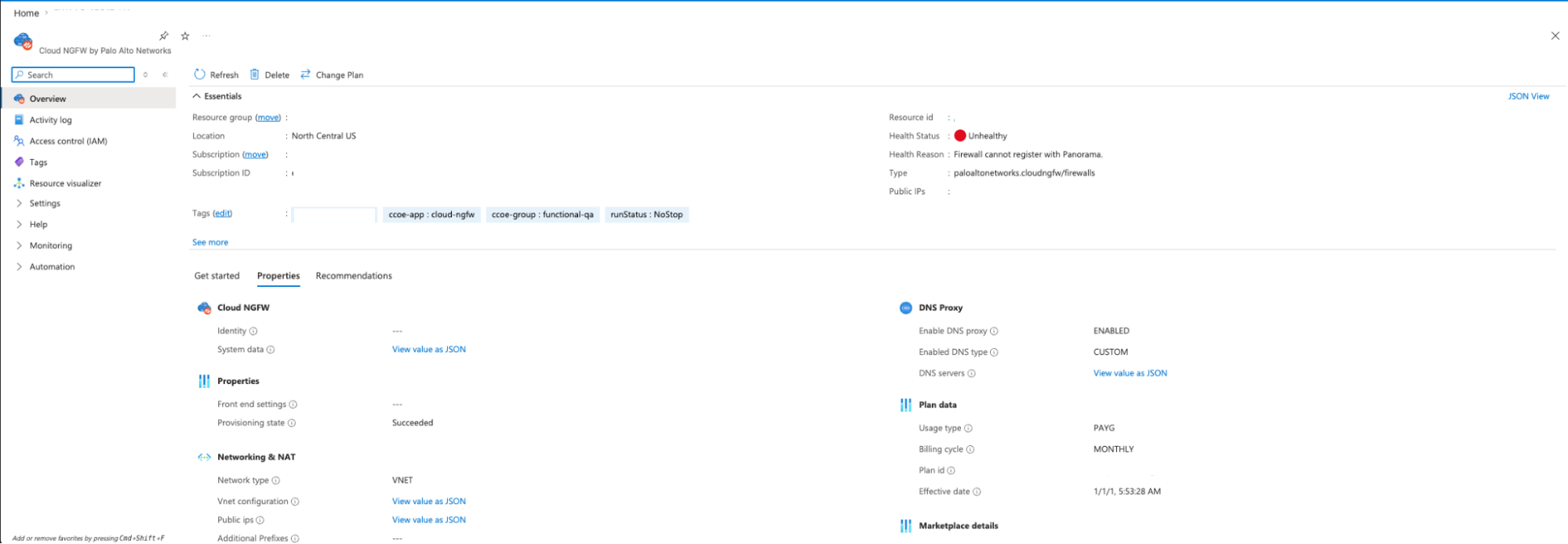The height and width of the screenshot is (544, 1568).
Task: Click info icon next to Effective date
Action: pos(977,491)
